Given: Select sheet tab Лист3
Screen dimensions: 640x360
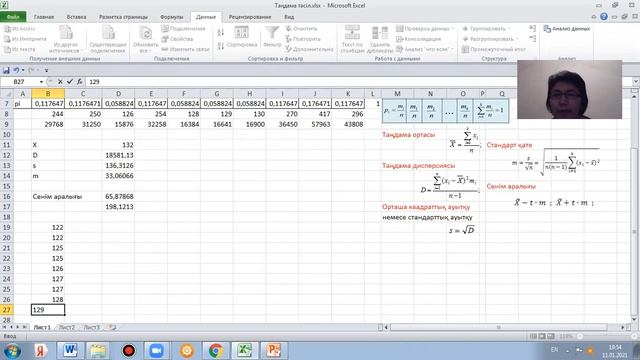Looking at the screenshot, I should 91,327.
